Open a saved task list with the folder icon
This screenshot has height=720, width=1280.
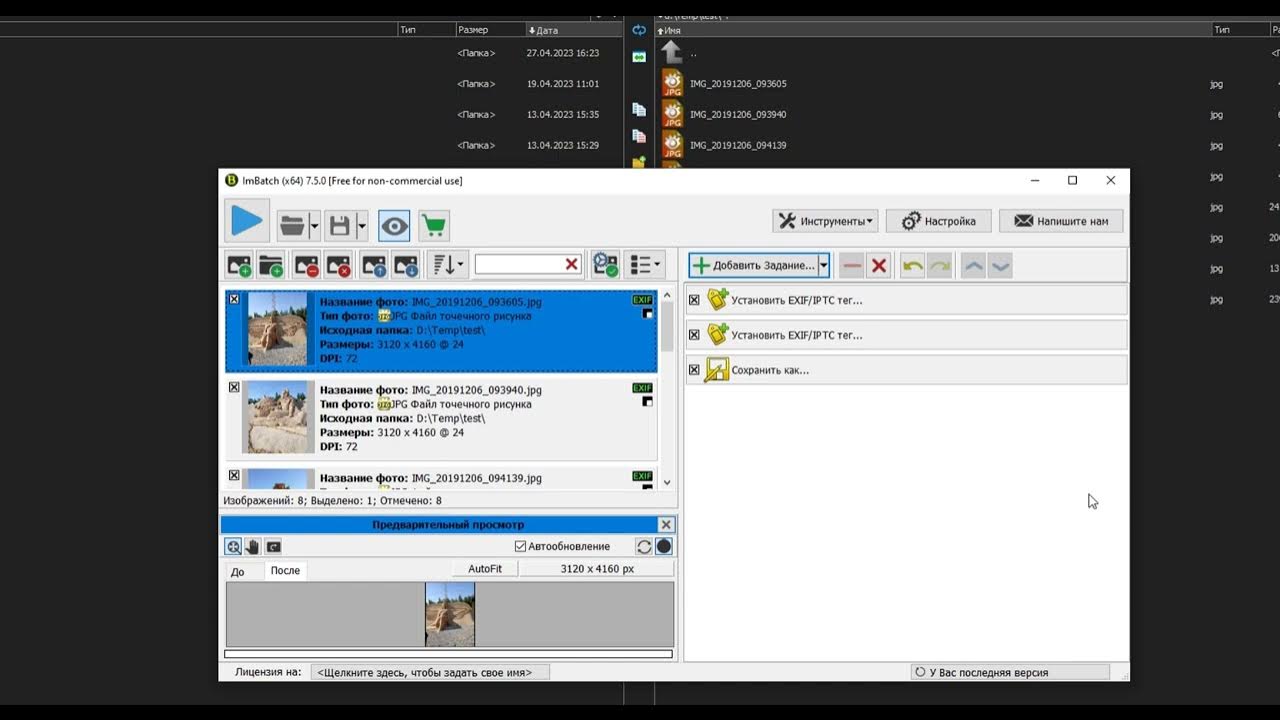pos(292,226)
